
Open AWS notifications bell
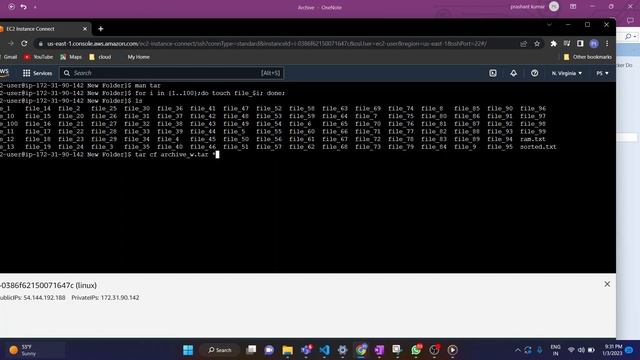513,73
